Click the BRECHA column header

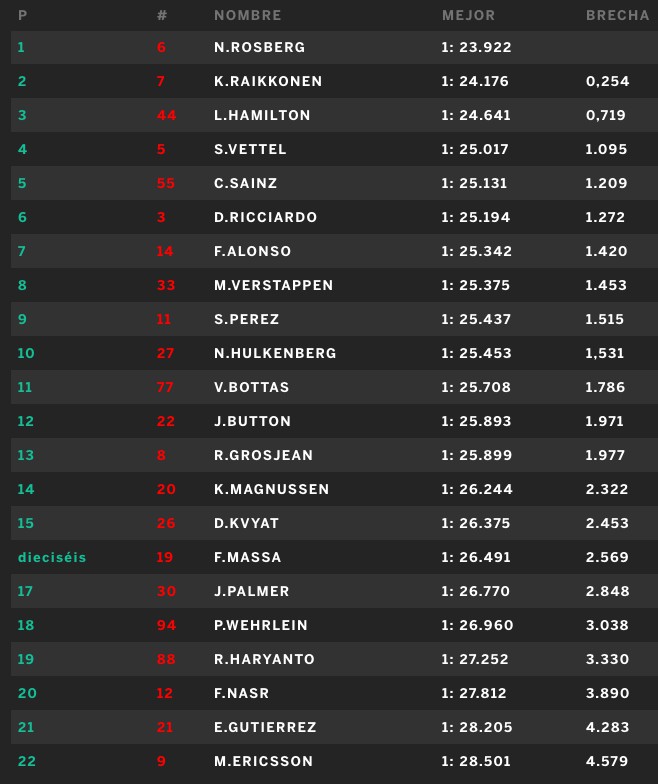[618, 16]
